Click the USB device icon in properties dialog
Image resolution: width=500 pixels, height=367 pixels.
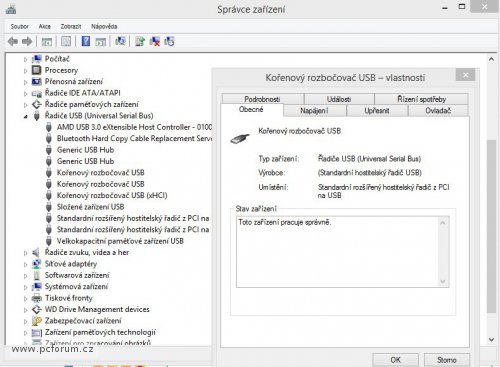tap(240, 138)
